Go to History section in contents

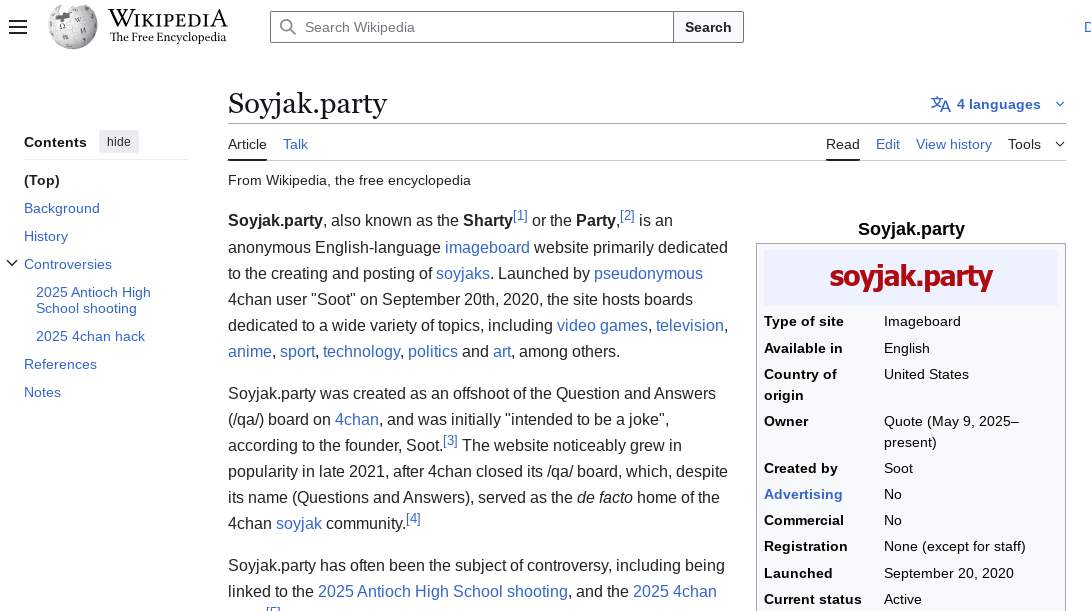pos(46,236)
